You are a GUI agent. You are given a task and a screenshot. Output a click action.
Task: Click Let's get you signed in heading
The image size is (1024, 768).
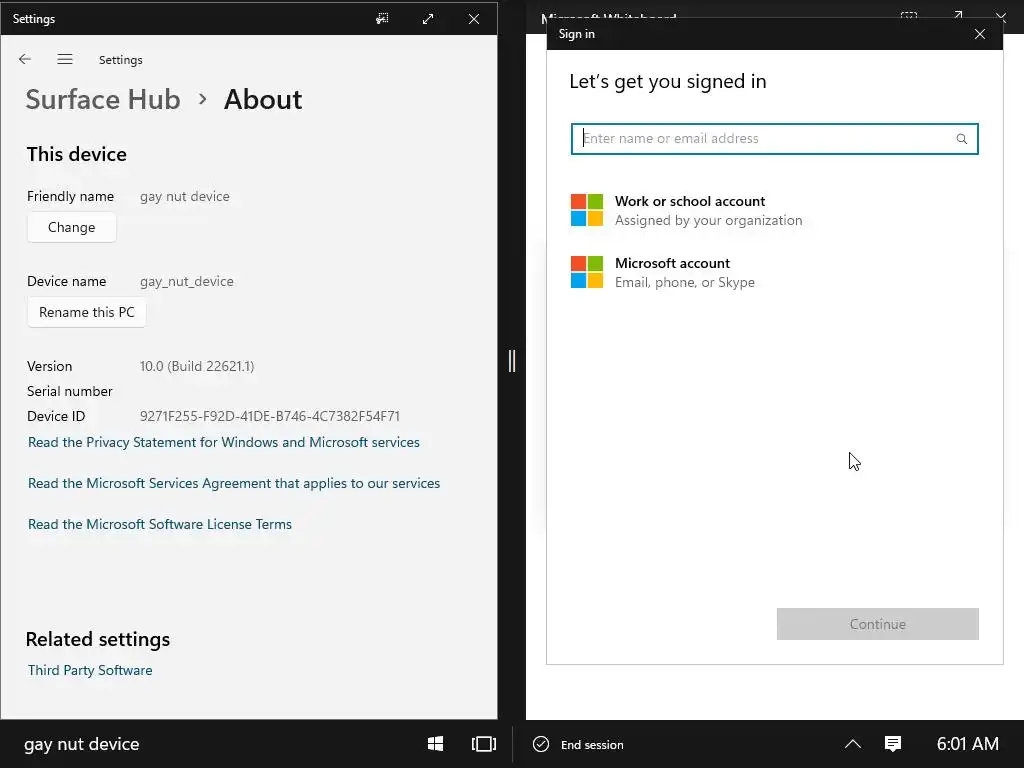[x=668, y=82]
